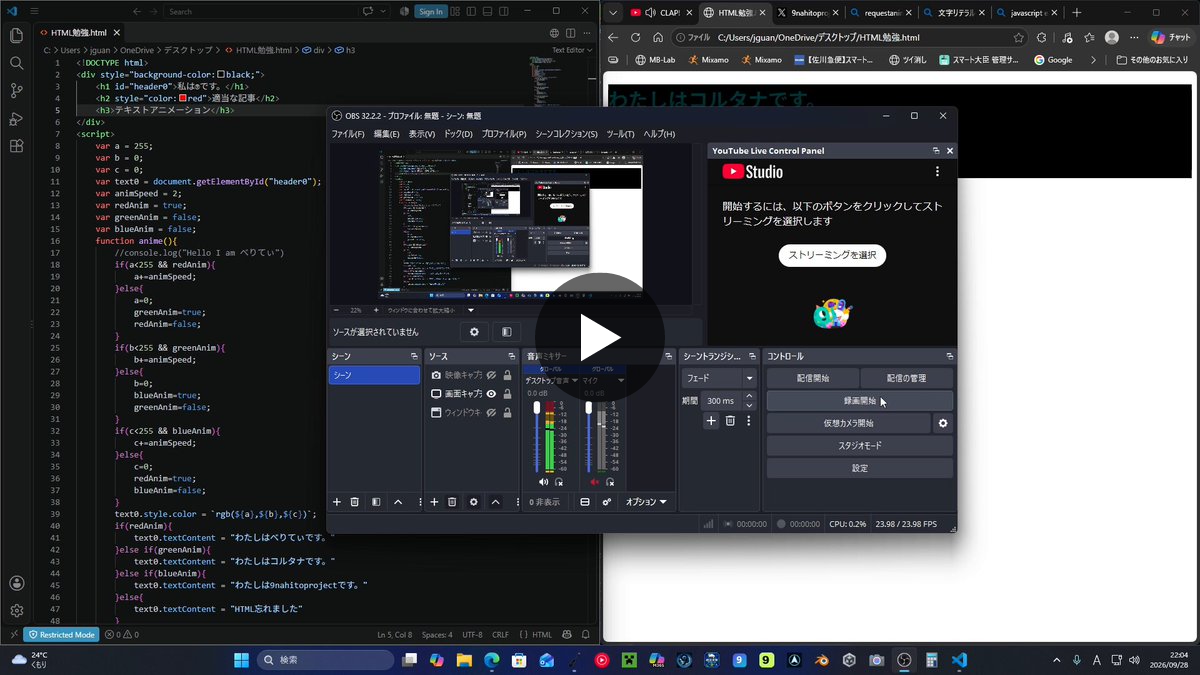Click ストリーミングを選択 button in YouTube panel
The width and height of the screenshot is (1200, 675).
[x=832, y=255]
